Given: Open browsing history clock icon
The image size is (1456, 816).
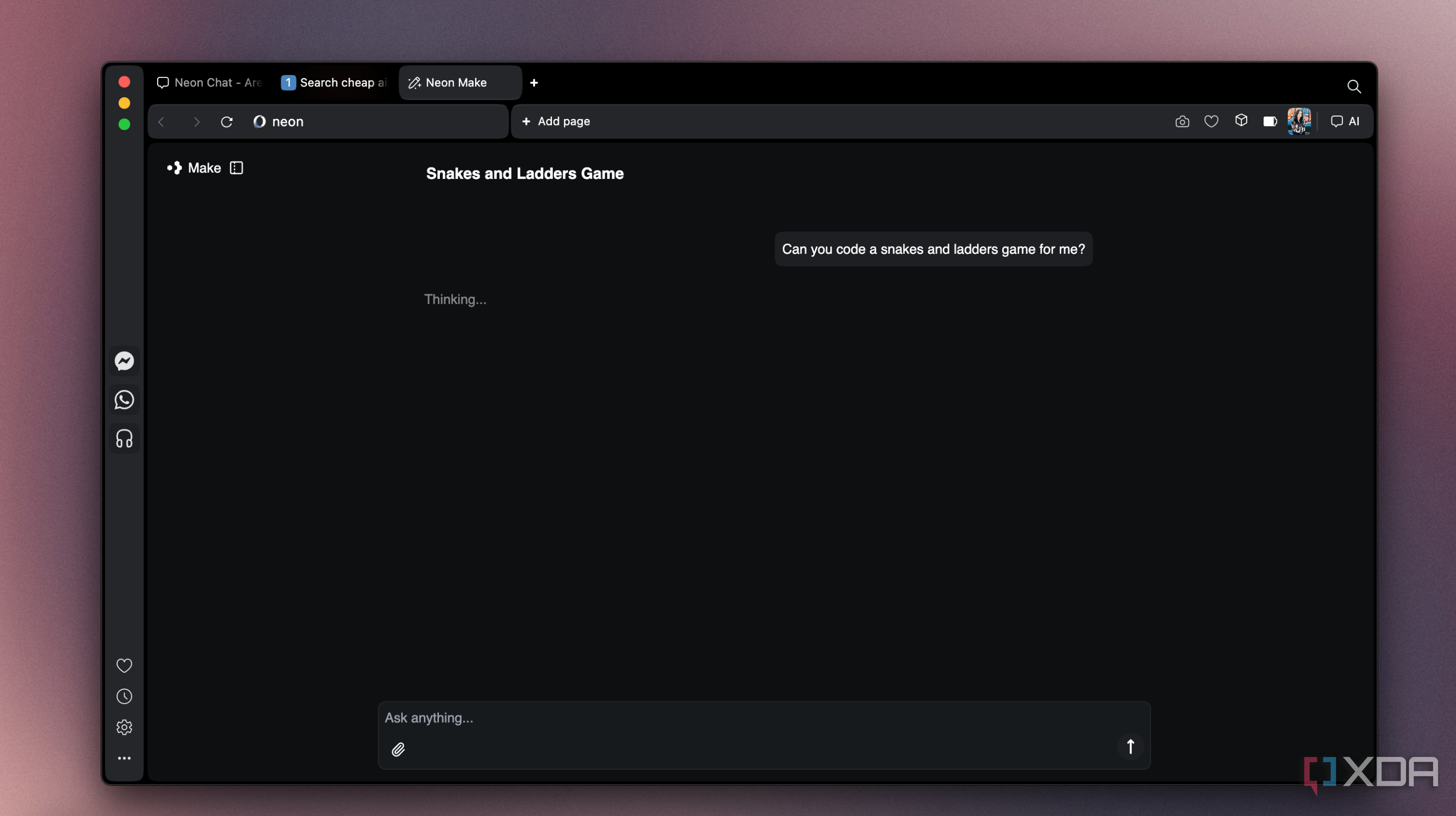Looking at the screenshot, I should 124,696.
